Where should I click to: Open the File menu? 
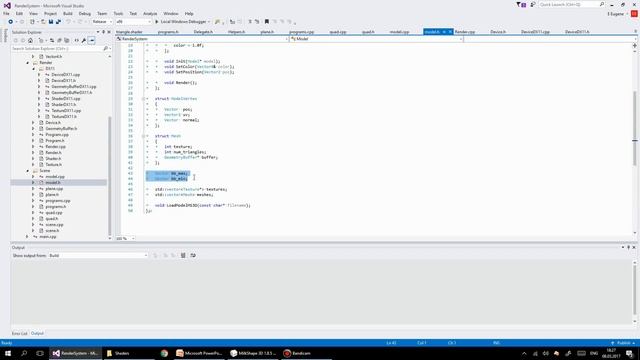6,13
